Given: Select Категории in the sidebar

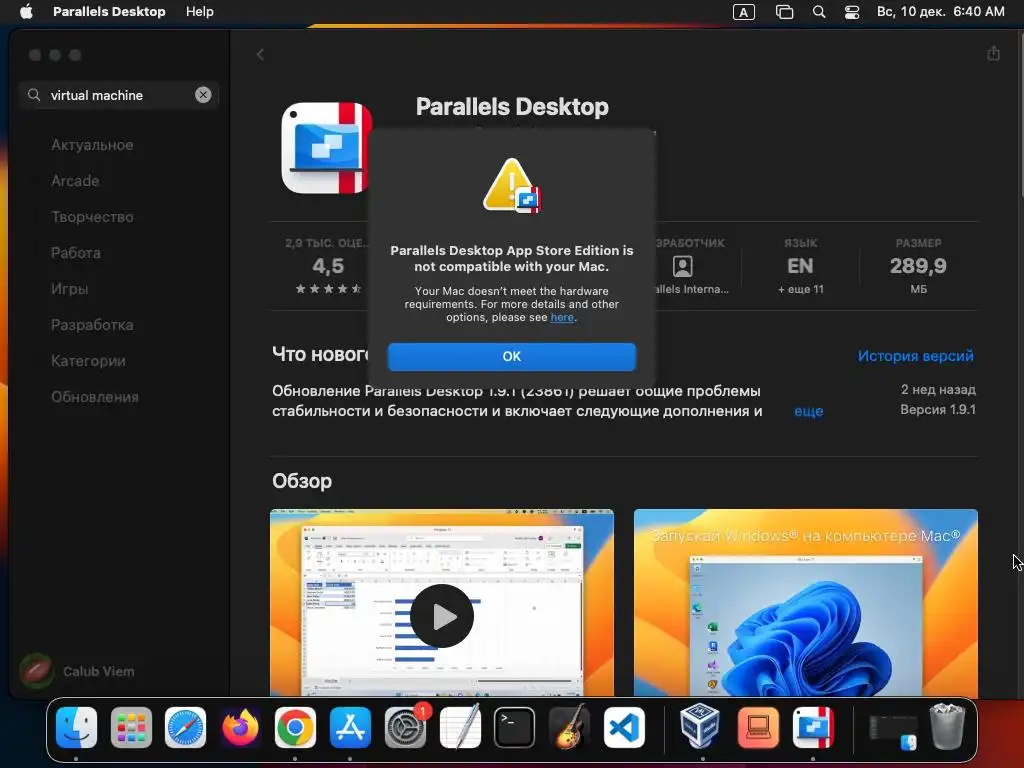Looking at the screenshot, I should click(88, 360).
